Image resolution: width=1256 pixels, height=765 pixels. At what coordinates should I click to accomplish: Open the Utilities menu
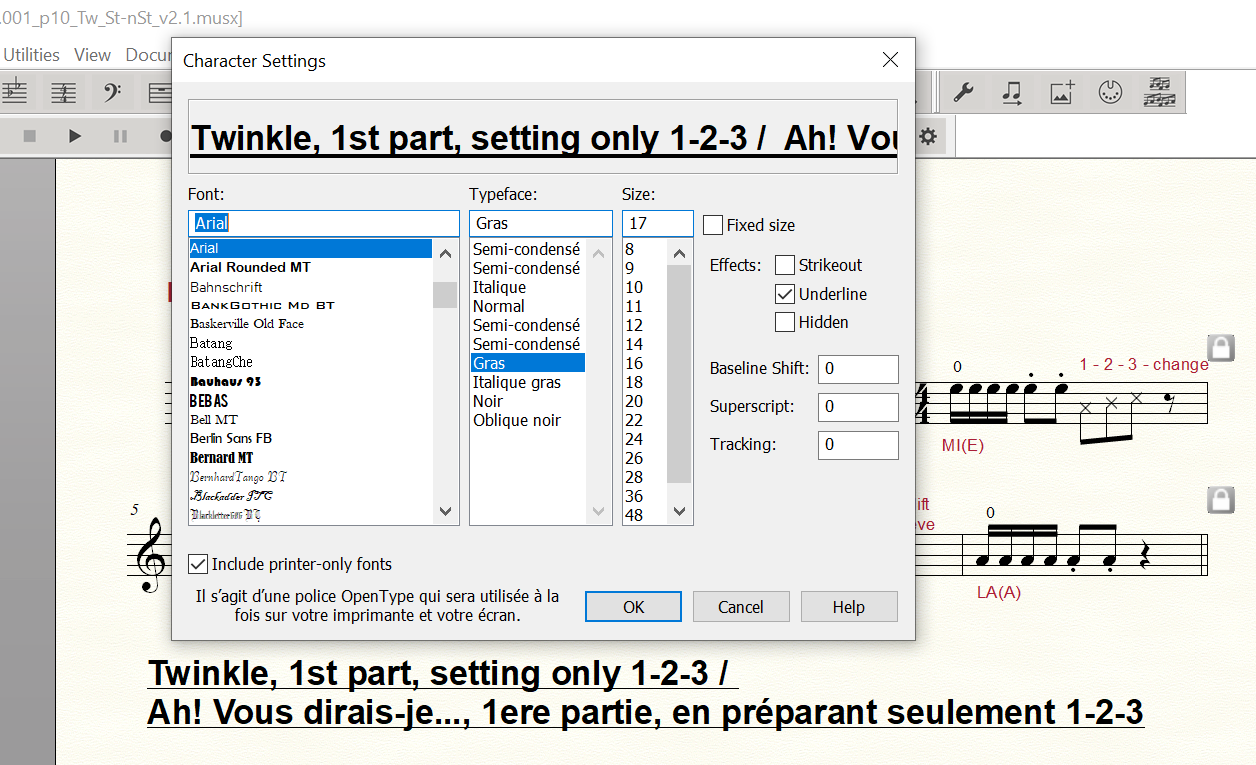point(31,55)
